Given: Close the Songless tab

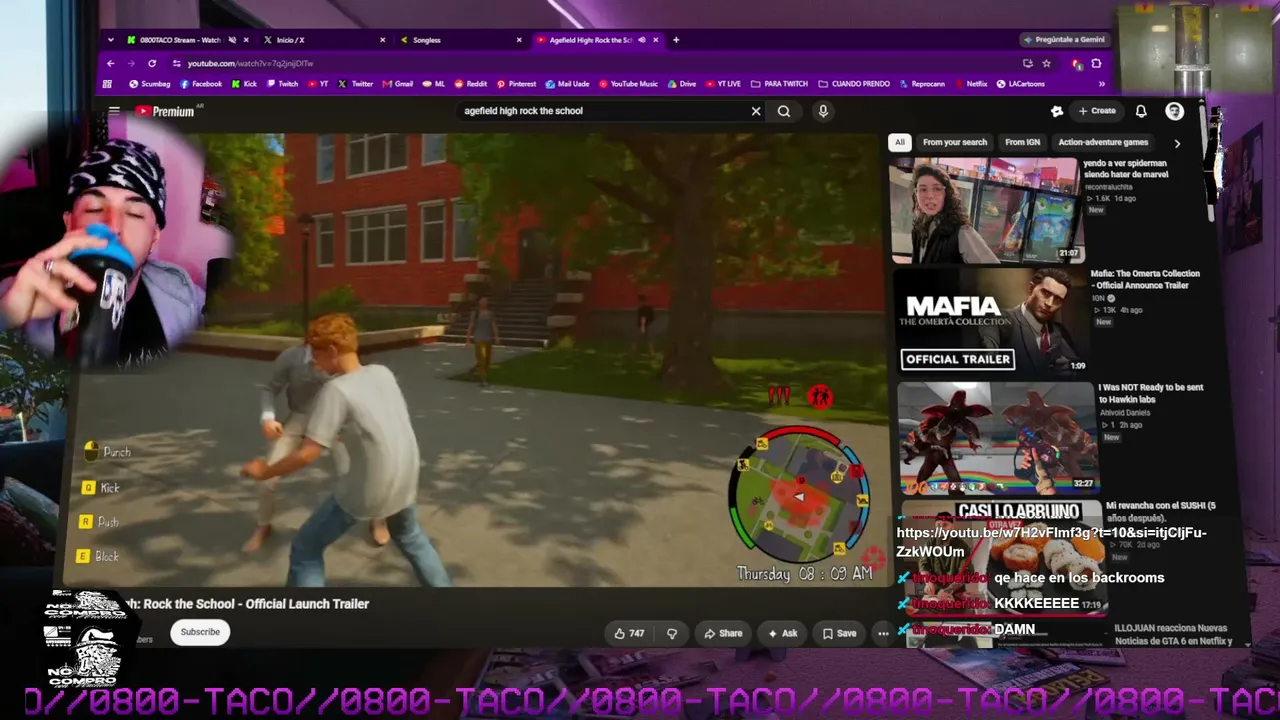Looking at the screenshot, I should pos(519,40).
